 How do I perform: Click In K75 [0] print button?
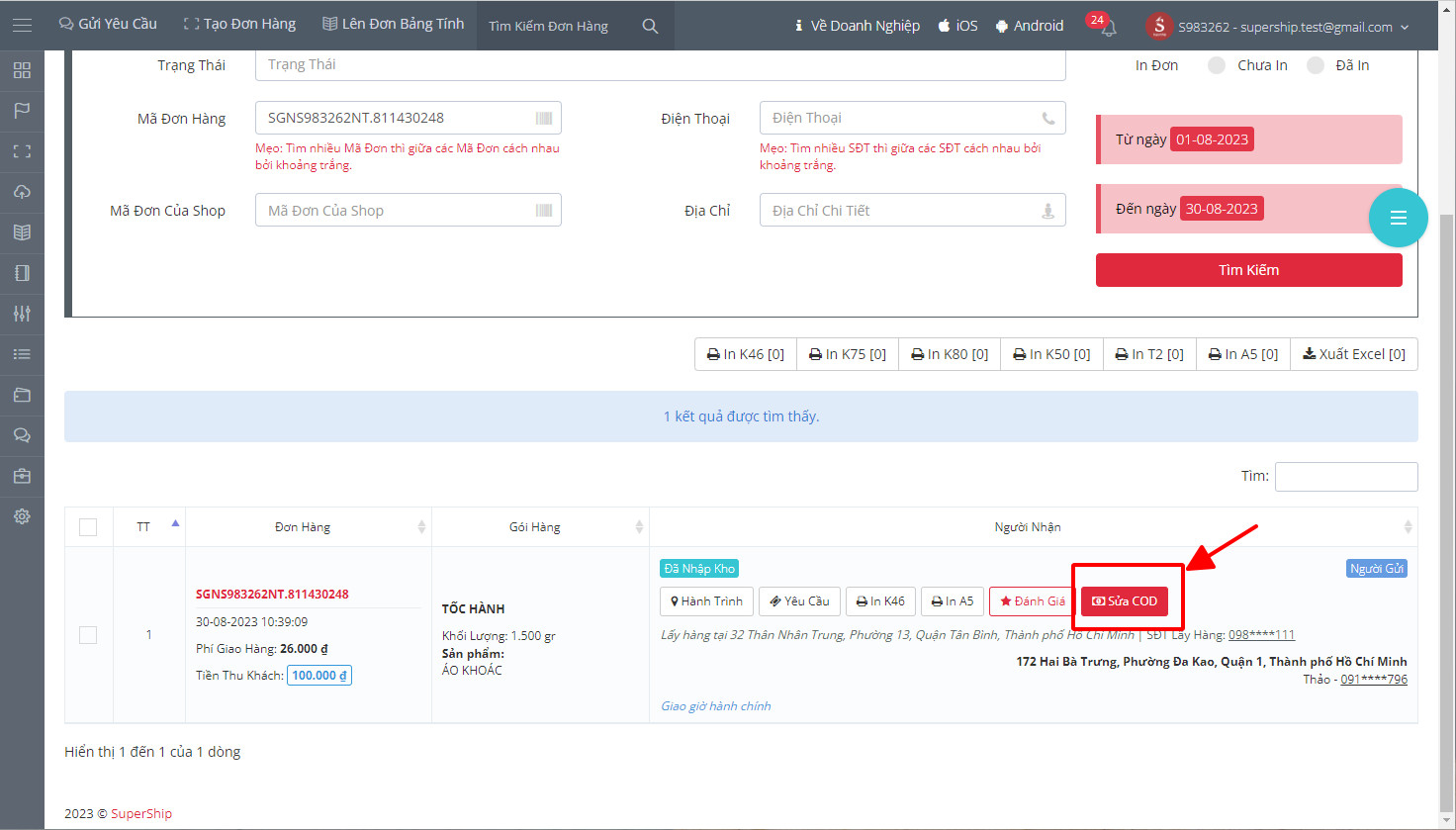[x=848, y=354]
